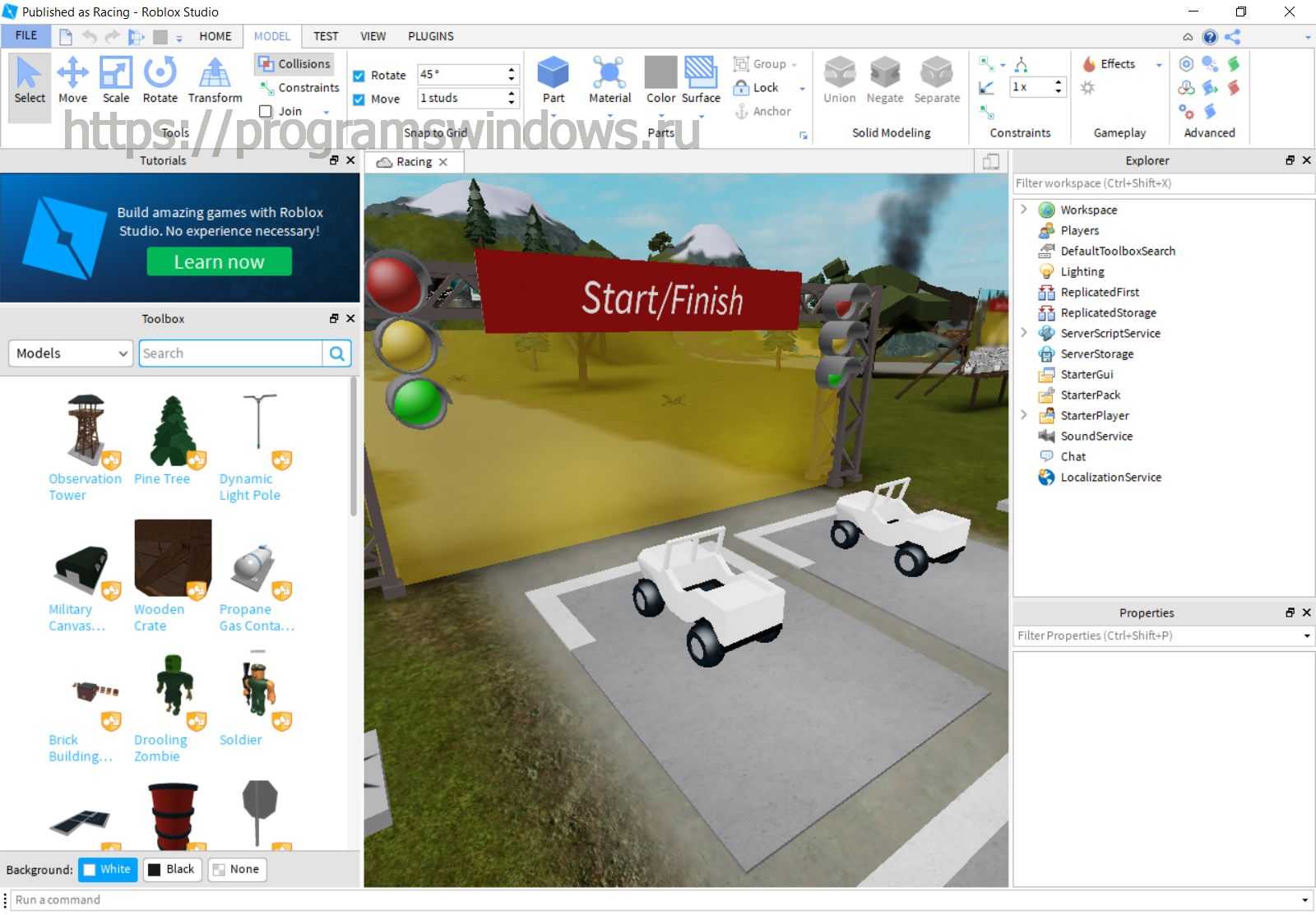1316x915 pixels.
Task: Switch to the TEST tab
Action: [326, 36]
